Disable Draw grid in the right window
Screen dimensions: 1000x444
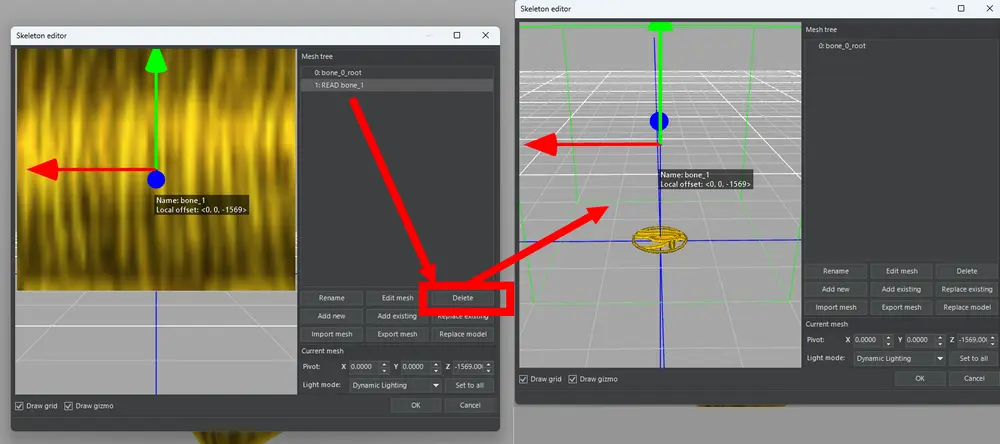point(524,379)
